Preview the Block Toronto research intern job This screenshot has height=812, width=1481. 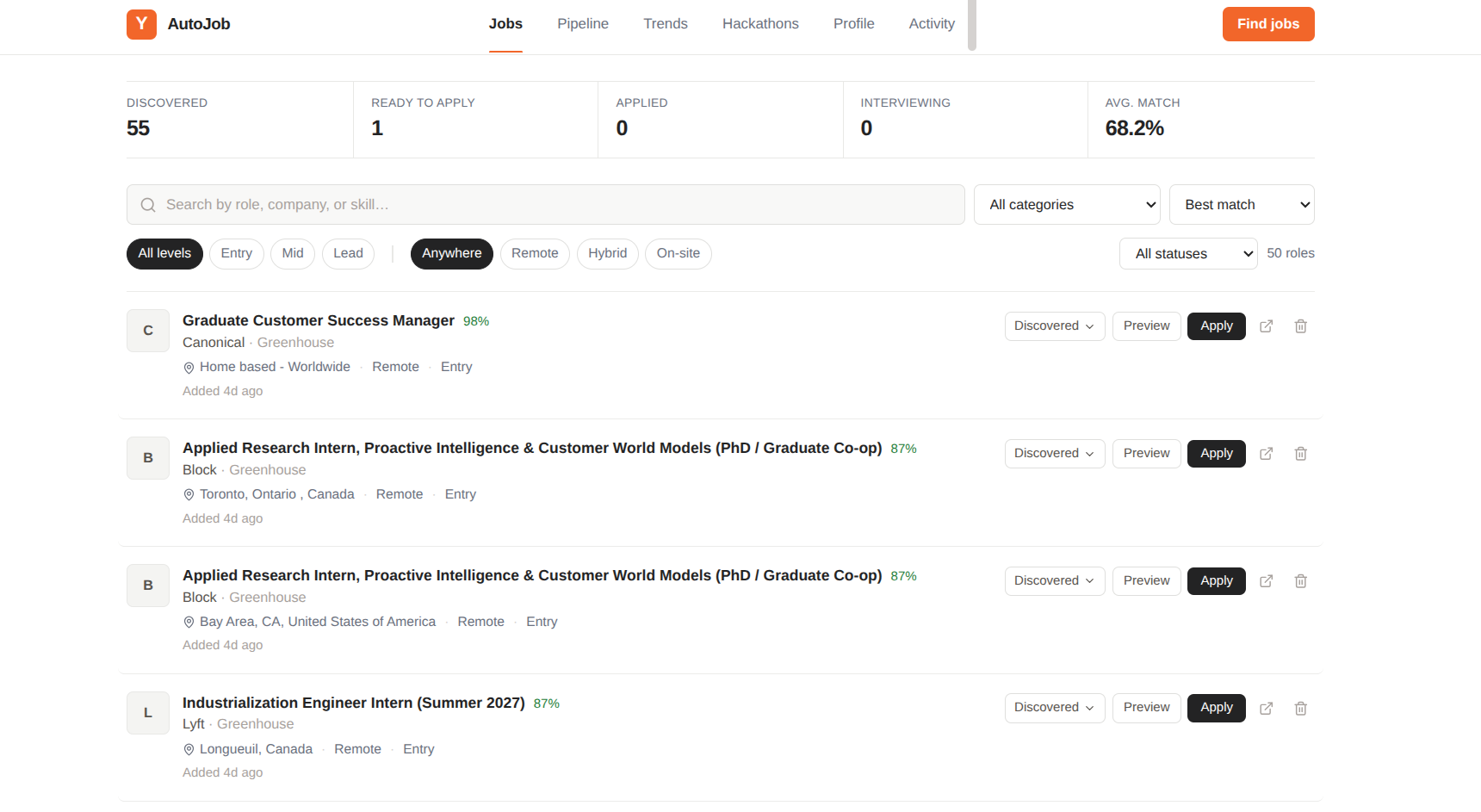[1147, 454]
